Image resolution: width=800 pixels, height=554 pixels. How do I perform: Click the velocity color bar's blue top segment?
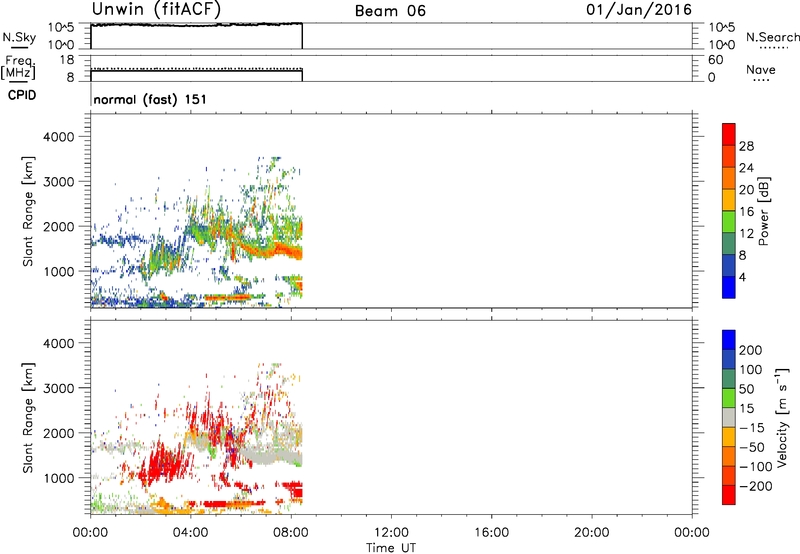click(729, 340)
